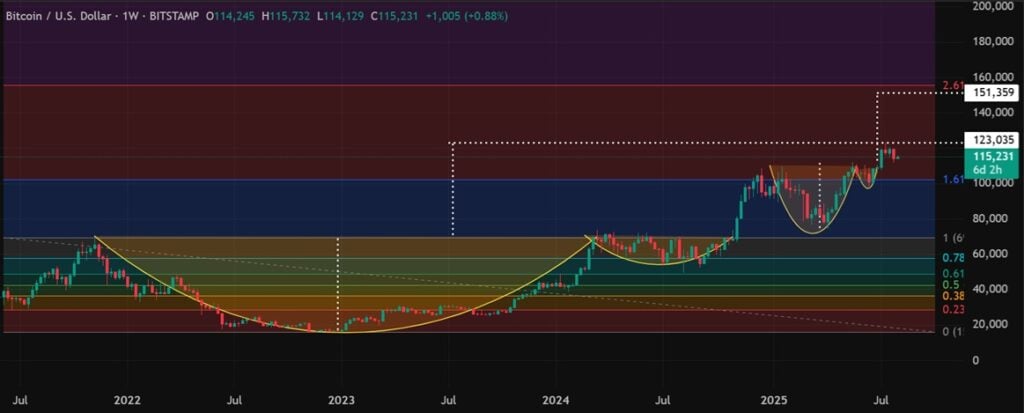This screenshot has height=413, width=1024.
Task: Click the +1,005 (+0.88%) change readout
Action: pyautogui.click(x=466, y=16)
